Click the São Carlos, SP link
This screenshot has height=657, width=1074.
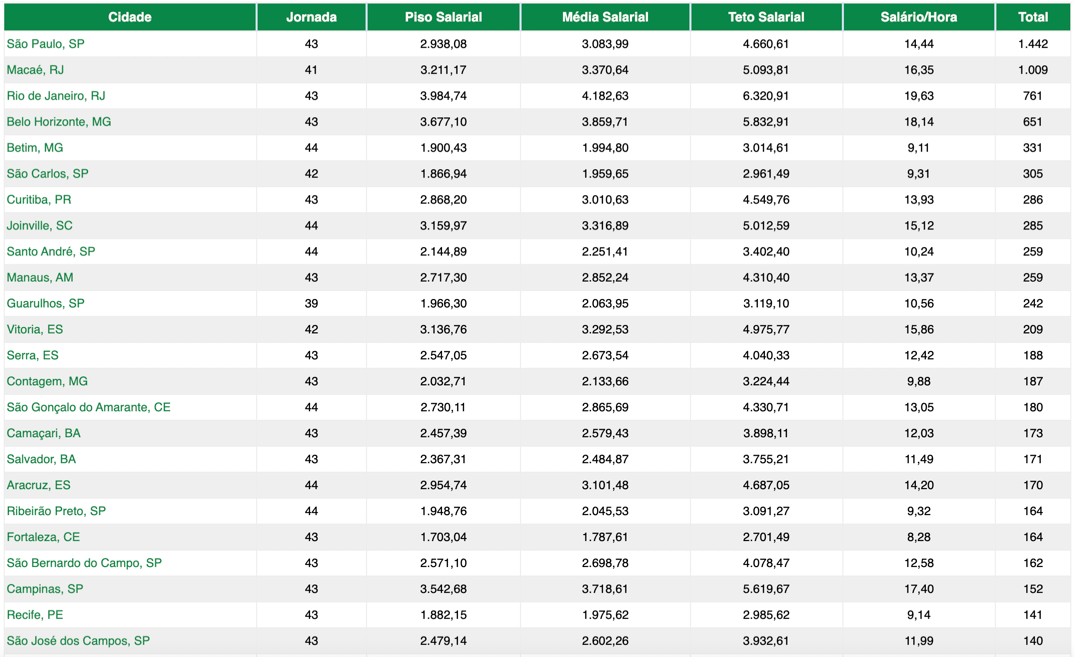(47, 174)
